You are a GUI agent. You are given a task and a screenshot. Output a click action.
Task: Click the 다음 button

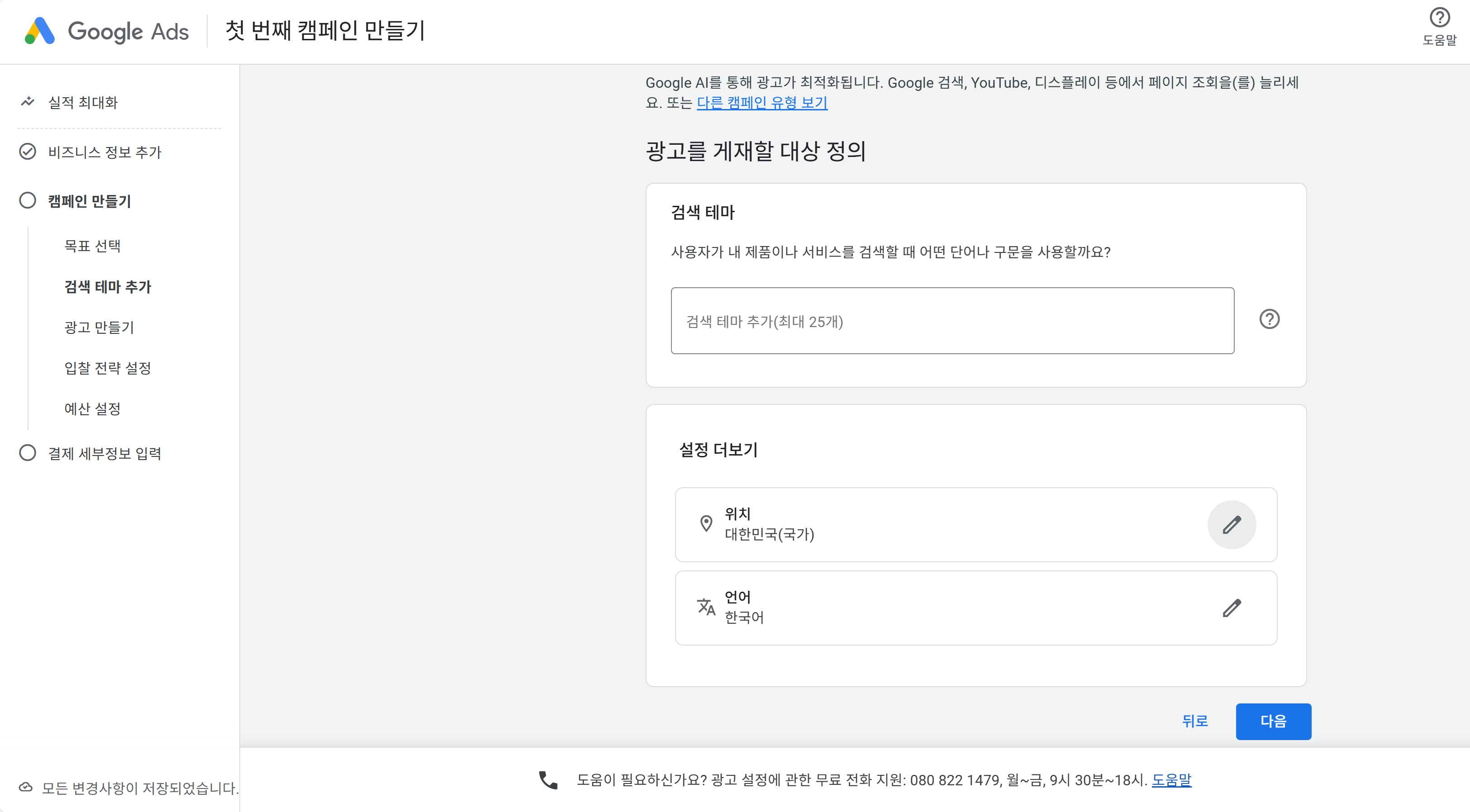coord(1273,721)
